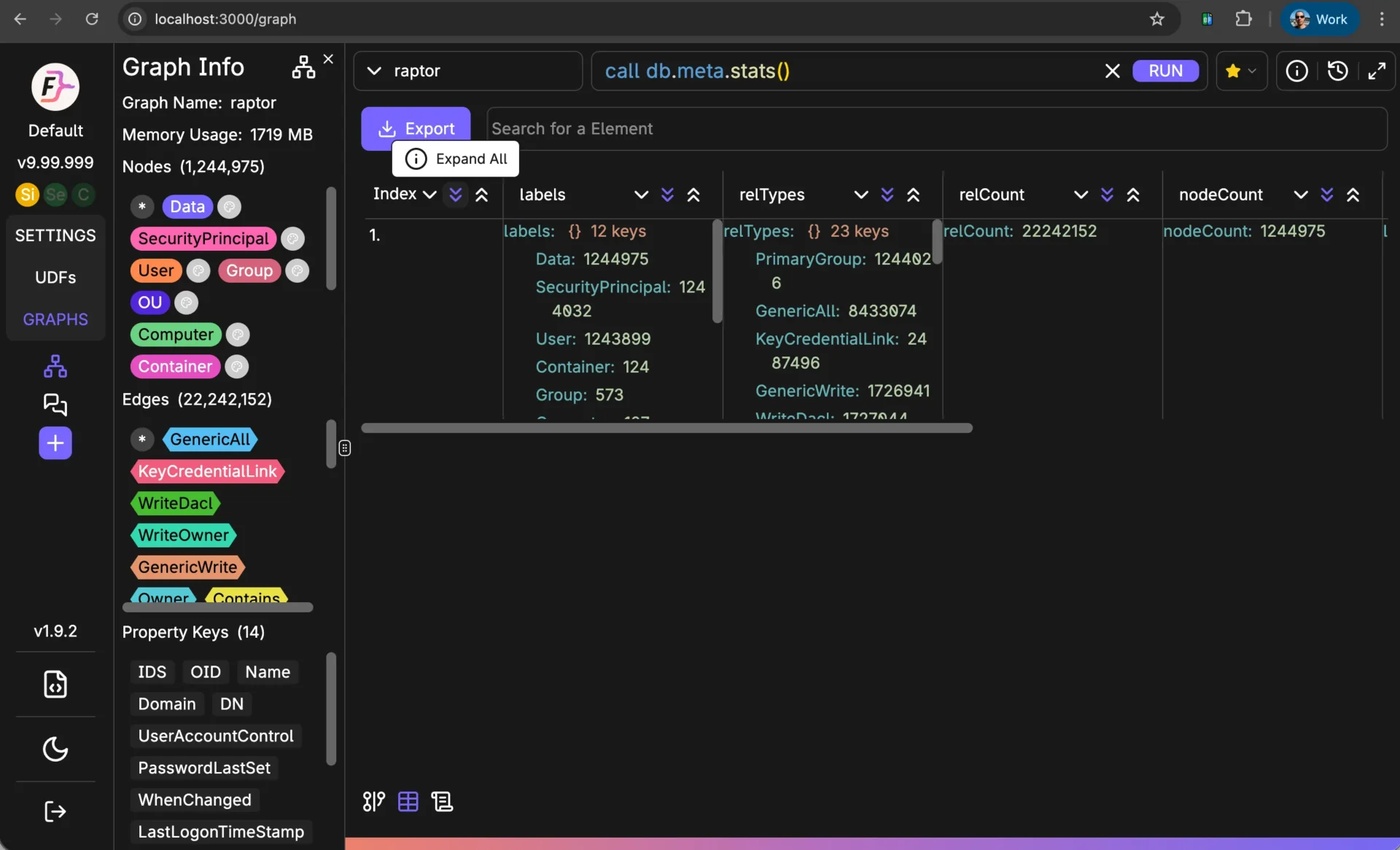Expand the query editor to fullscreen
This screenshot has width=1400, height=850.
coord(1378,71)
